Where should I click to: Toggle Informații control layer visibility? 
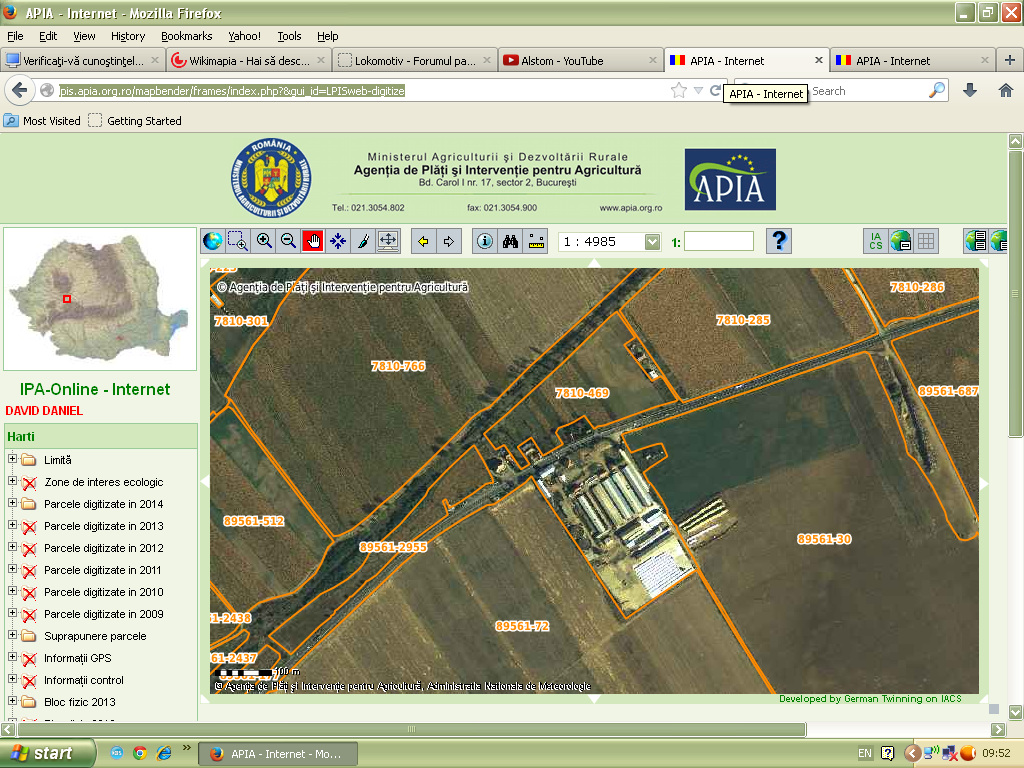29,680
